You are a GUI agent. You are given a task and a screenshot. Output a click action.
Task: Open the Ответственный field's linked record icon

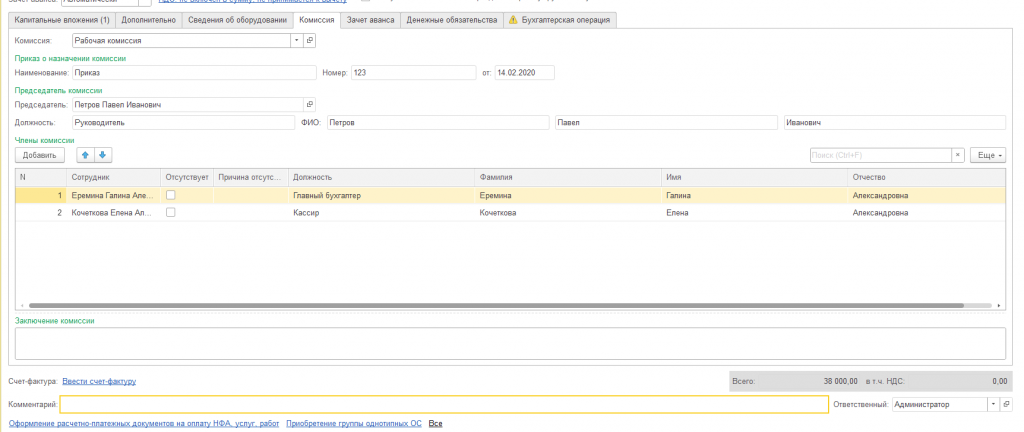pos(1006,405)
